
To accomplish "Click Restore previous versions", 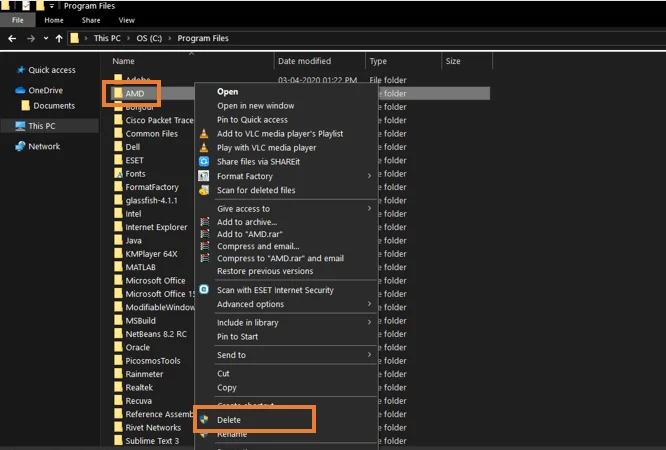I will (265, 271).
